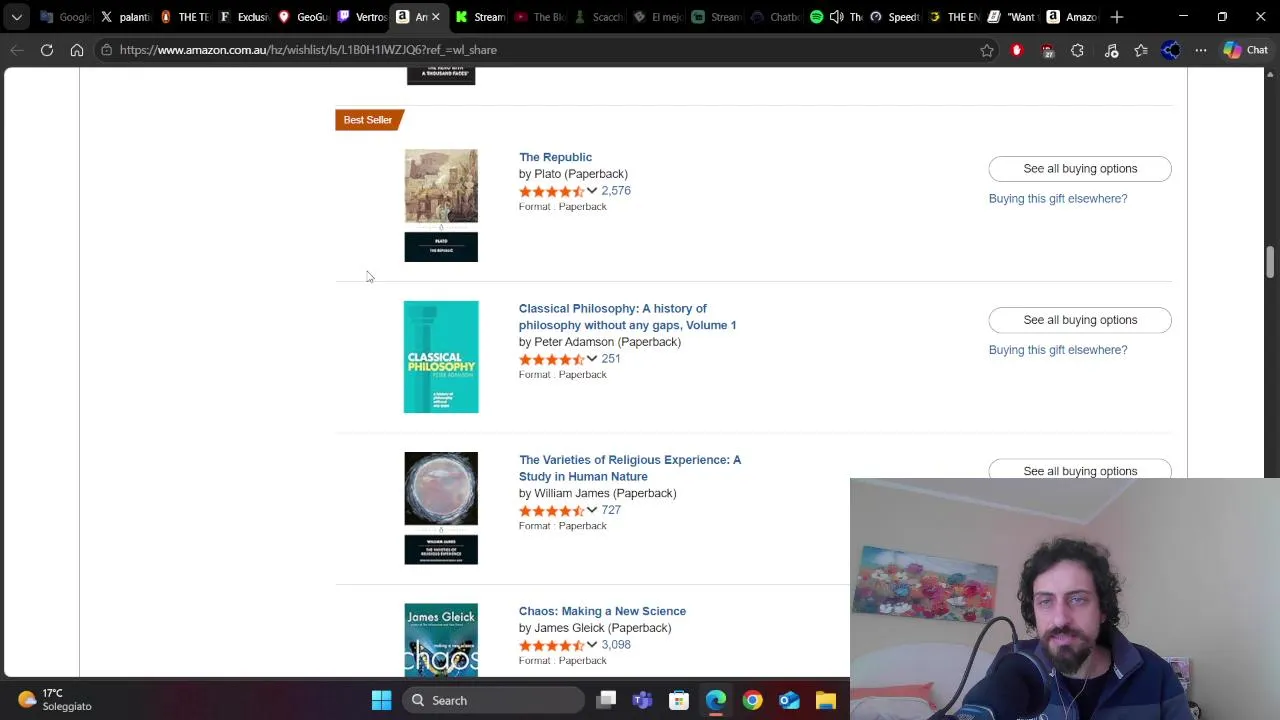Switch to the palanti X tab
This screenshot has height=720, width=1280.
[x=126, y=17]
